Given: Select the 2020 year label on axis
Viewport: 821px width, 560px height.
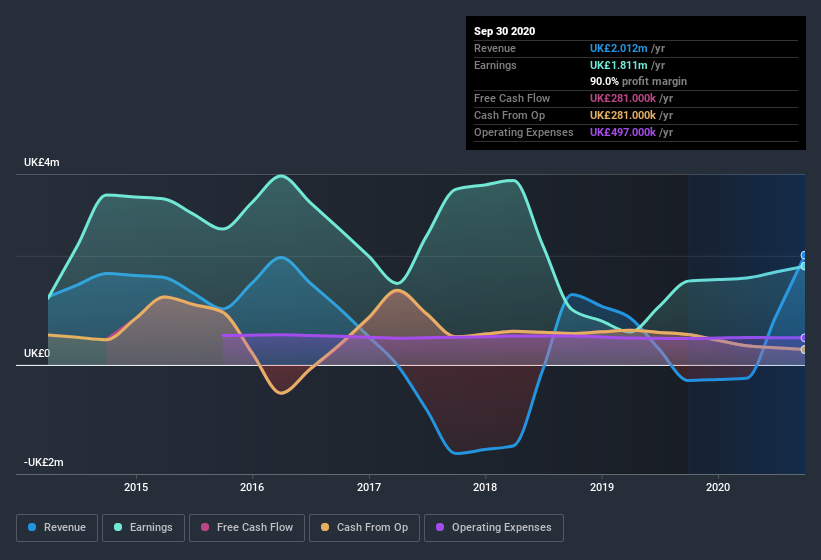Looking at the screenshot, I should (x=718, y=487).
